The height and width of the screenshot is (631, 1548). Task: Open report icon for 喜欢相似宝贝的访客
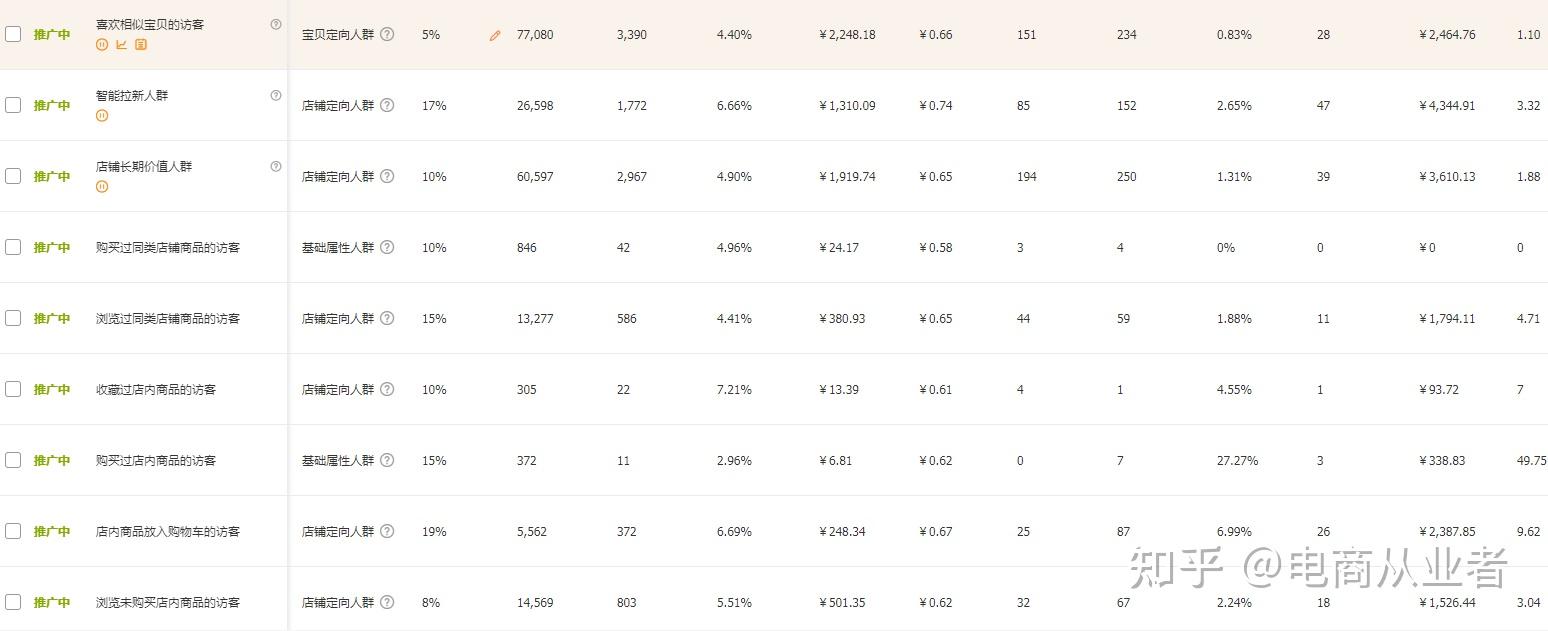pyautogui.click(x=141, y=45)
